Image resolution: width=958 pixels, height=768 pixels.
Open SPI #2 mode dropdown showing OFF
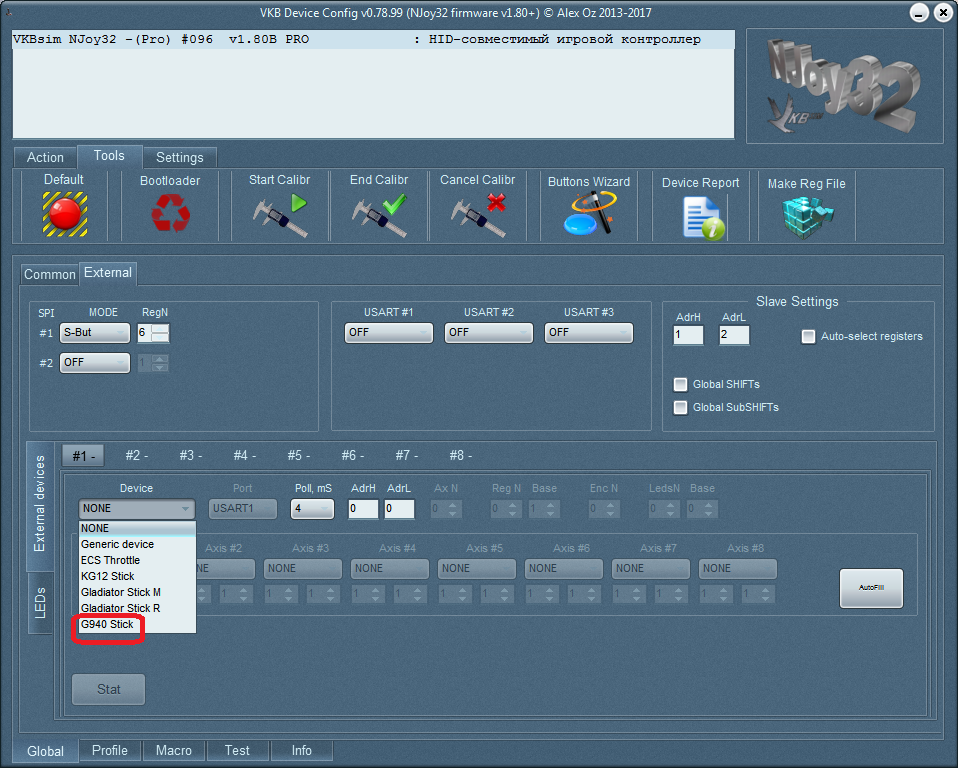pos(95,363)
